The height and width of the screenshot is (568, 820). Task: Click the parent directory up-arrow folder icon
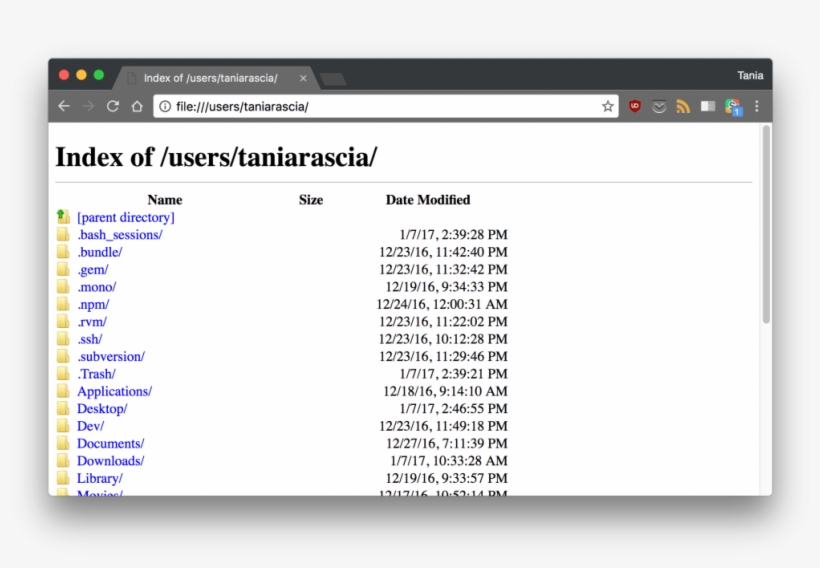coord(63,216)
